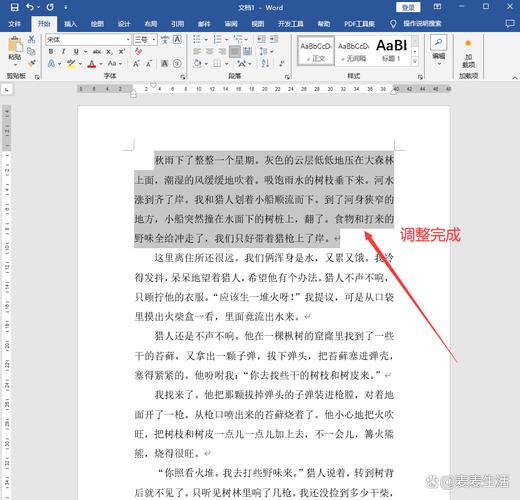The width and height of the screenshot is (520, 500).
Task: Undo the last action
Action: 30,7
